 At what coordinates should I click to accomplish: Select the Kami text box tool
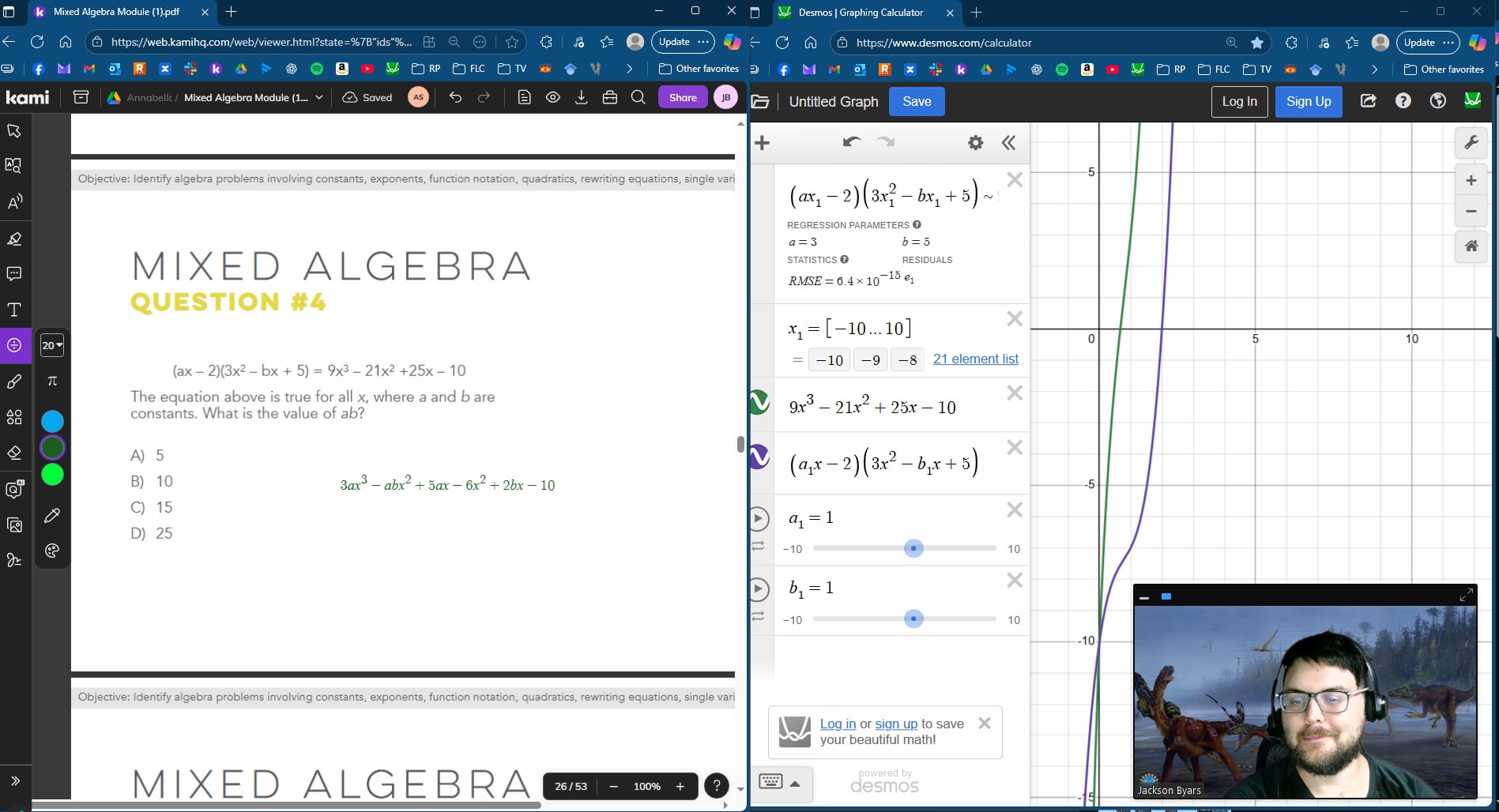14,310
